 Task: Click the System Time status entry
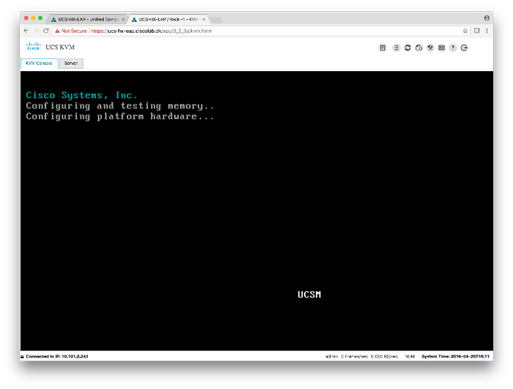[455, 357]
